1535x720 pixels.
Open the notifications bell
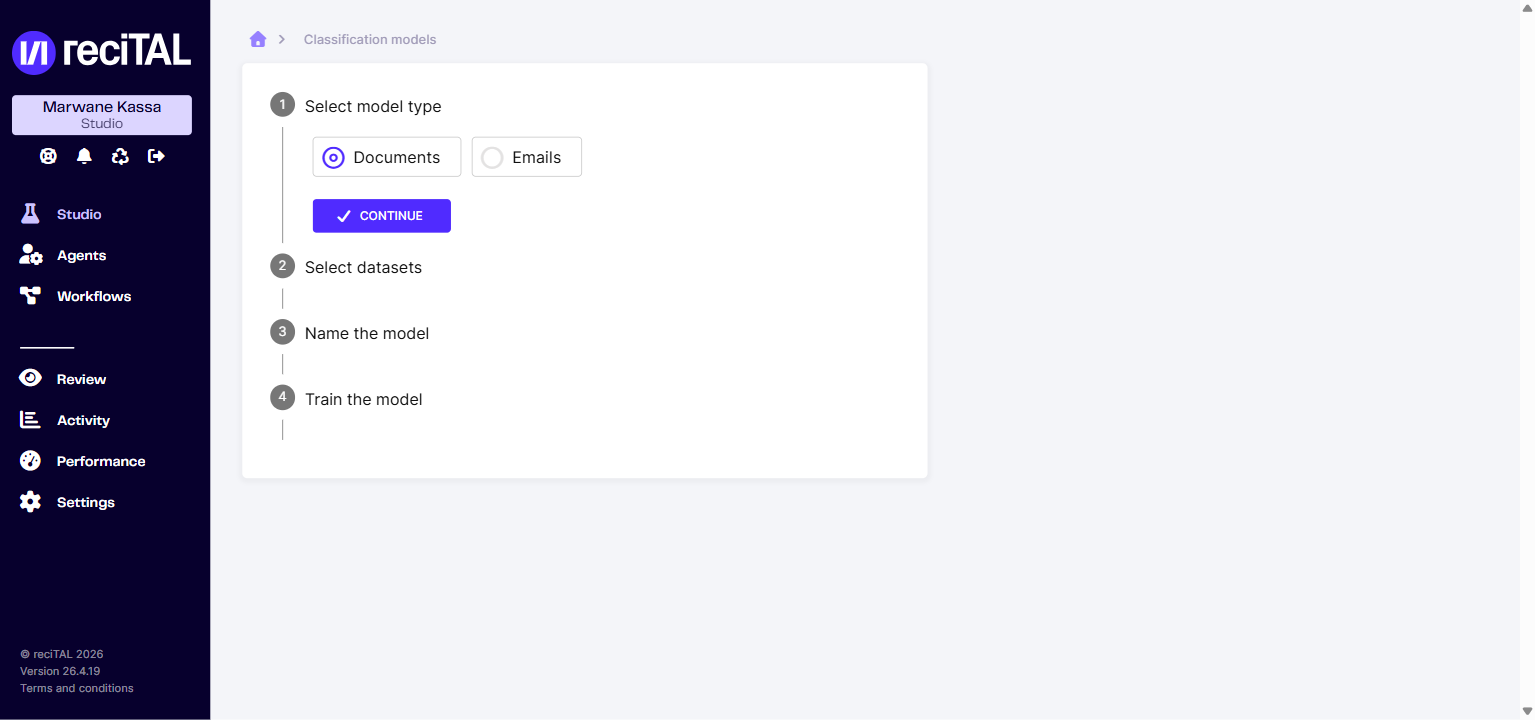pos(84,156)
